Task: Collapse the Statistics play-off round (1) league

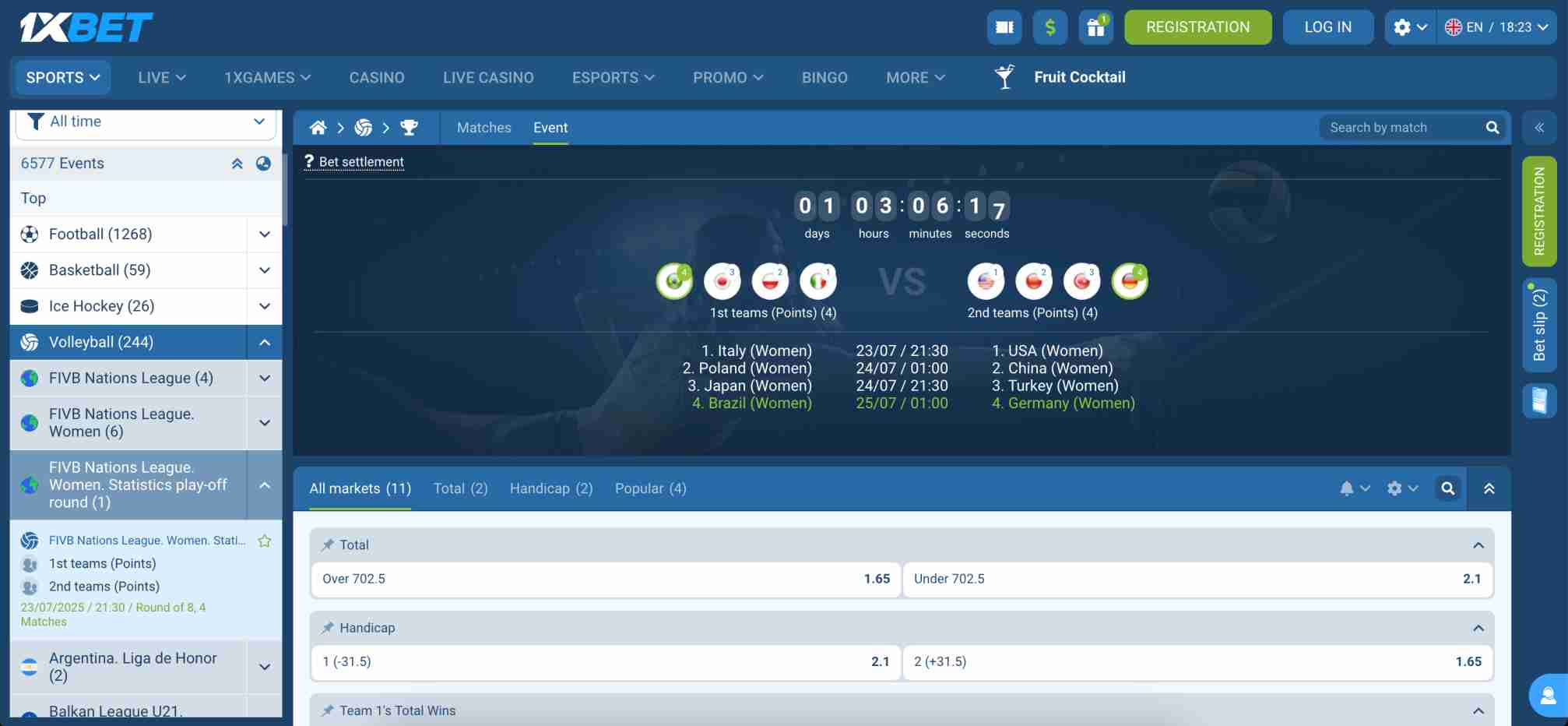Action: click(265, 485)
